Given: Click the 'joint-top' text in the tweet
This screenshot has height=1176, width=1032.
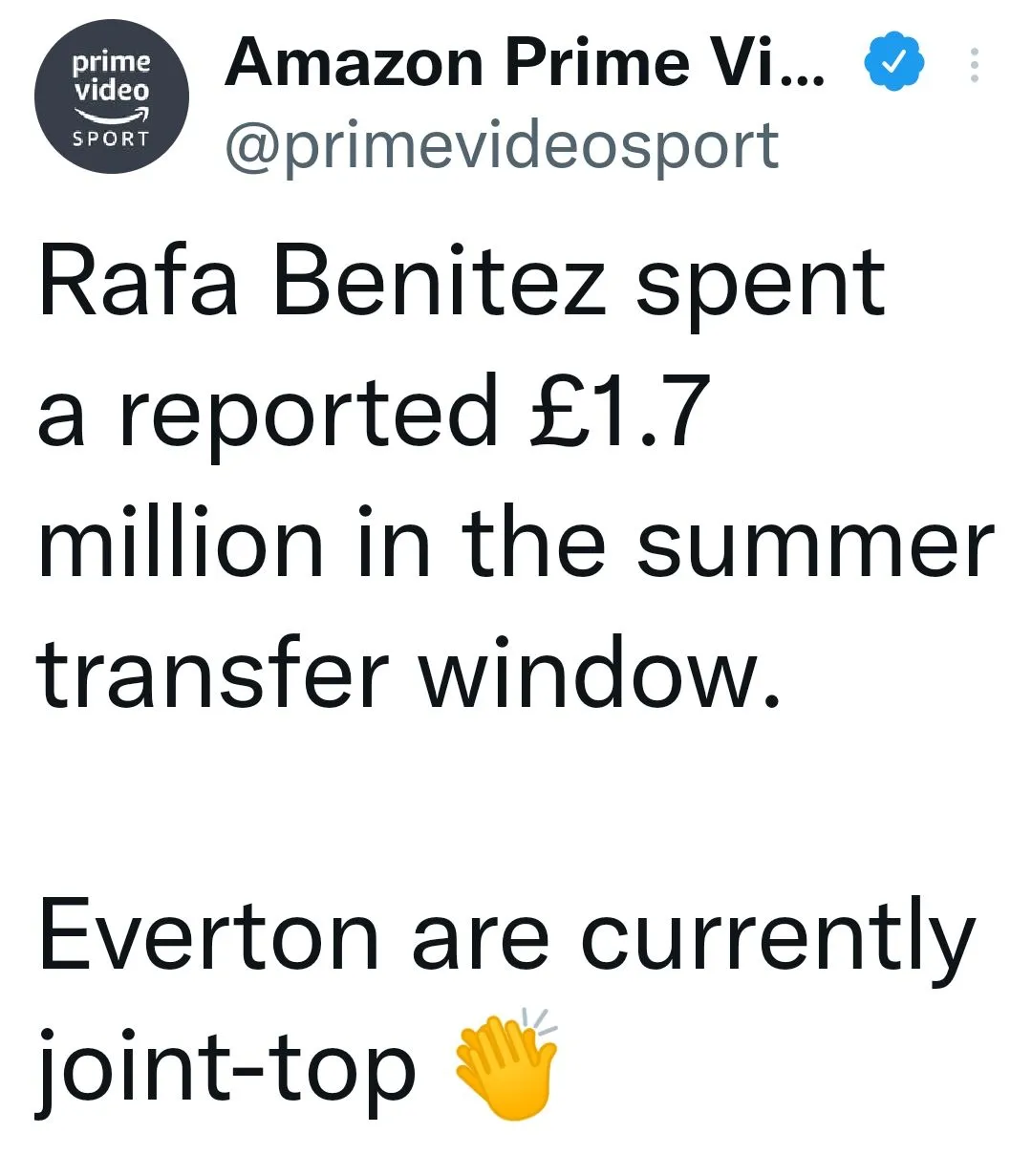Looking at the screenshot, I should tap(226, 1070).
